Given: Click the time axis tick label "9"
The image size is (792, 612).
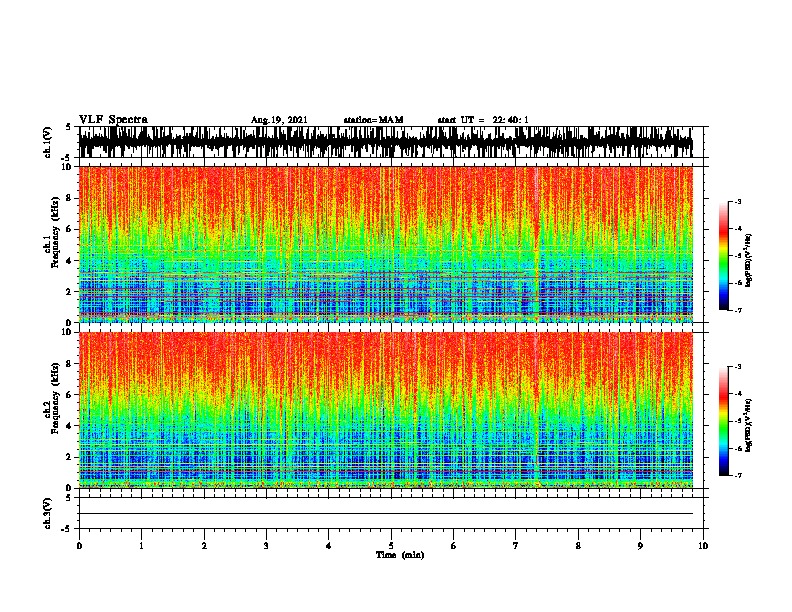Looking at the screenshot, I should coord(640,545).
